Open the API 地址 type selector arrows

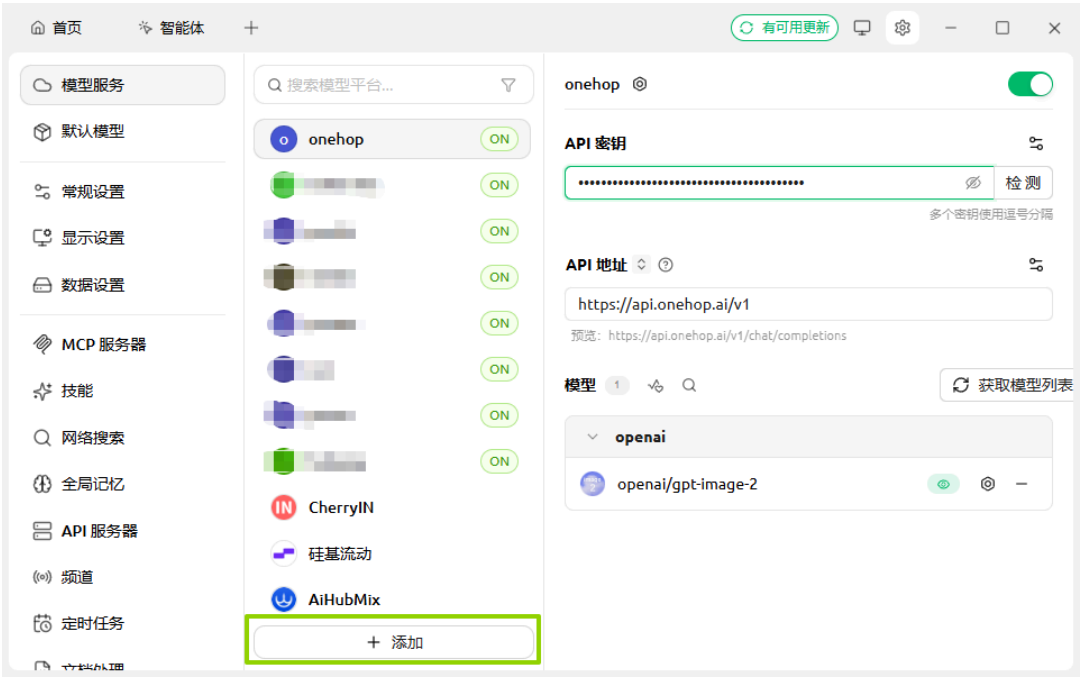643,265
